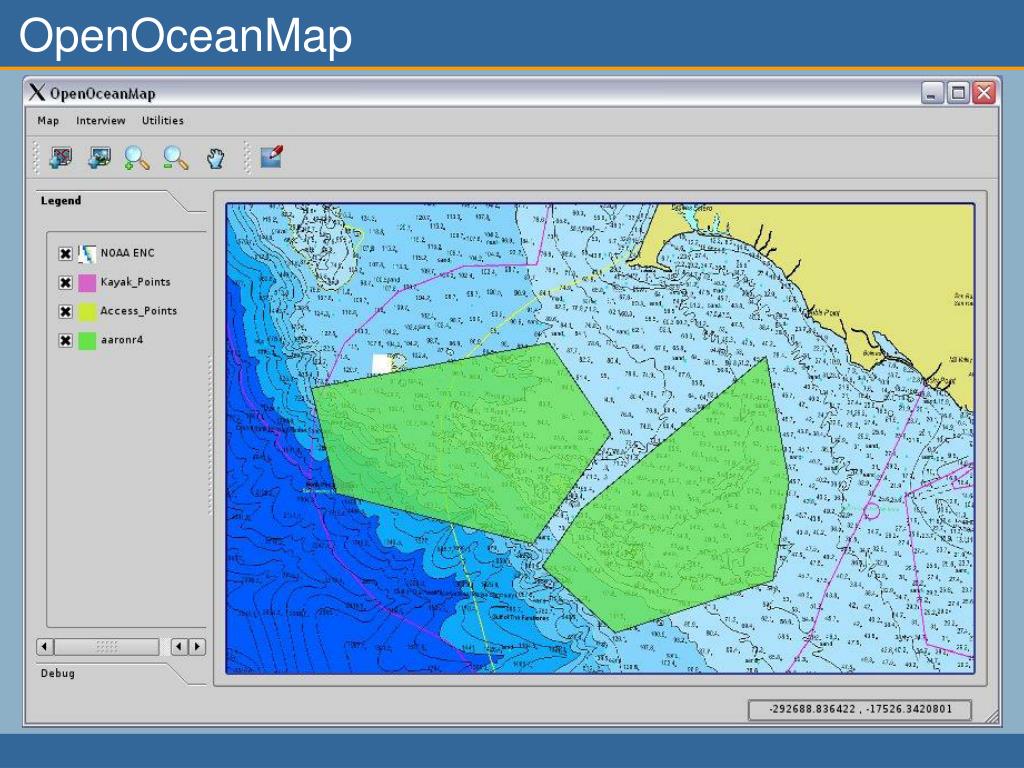Click the Access_Points yellow-green color swatch
Screen dimensions: 1024x768
[x=87, y=312]
